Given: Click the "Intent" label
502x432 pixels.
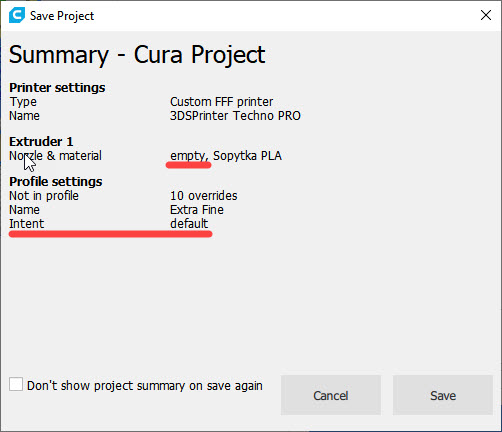Looking at the screenshot, I should point(27,224).
